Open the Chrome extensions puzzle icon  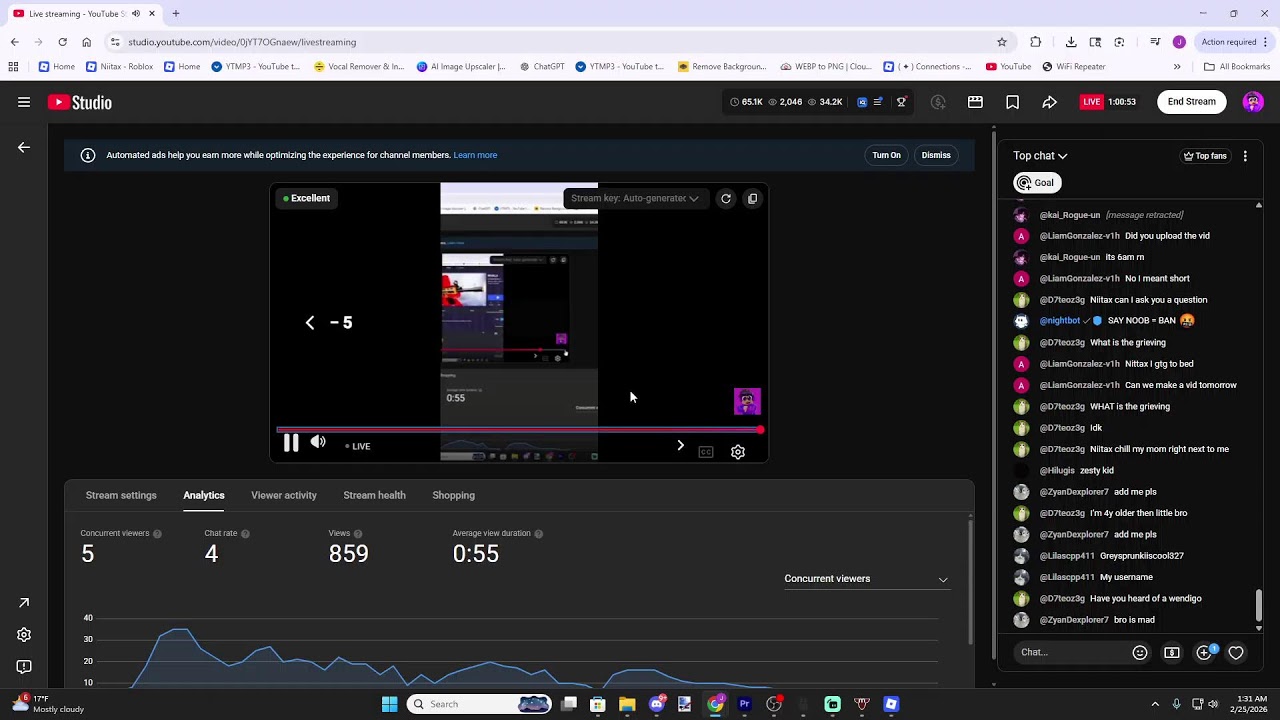point(1035,42)
